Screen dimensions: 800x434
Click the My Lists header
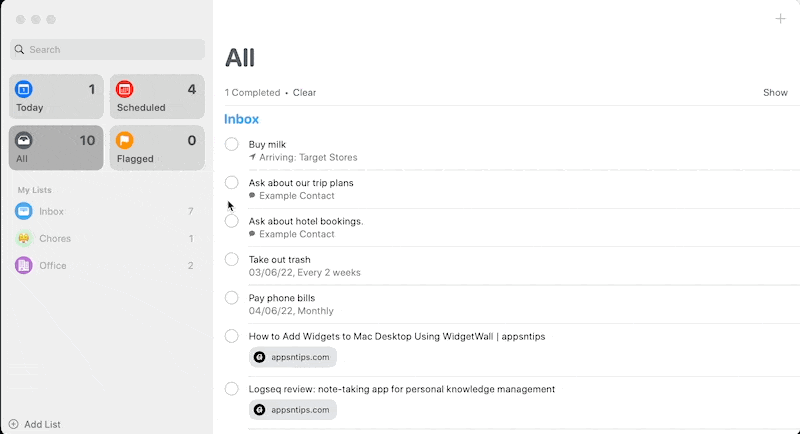pyautogui.click(x=35, y=190)
